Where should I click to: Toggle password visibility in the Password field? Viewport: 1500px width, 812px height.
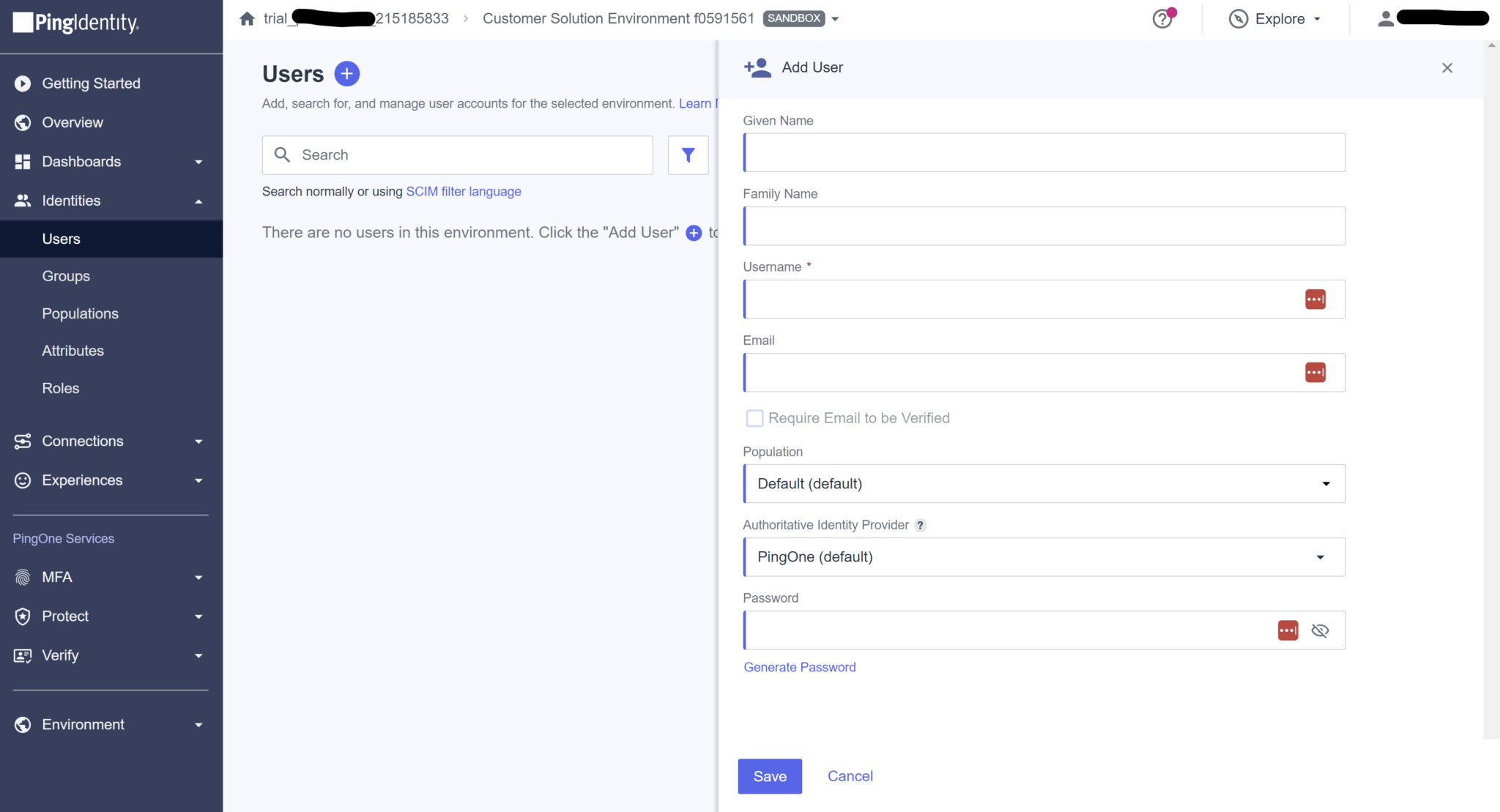point(1320,630)
